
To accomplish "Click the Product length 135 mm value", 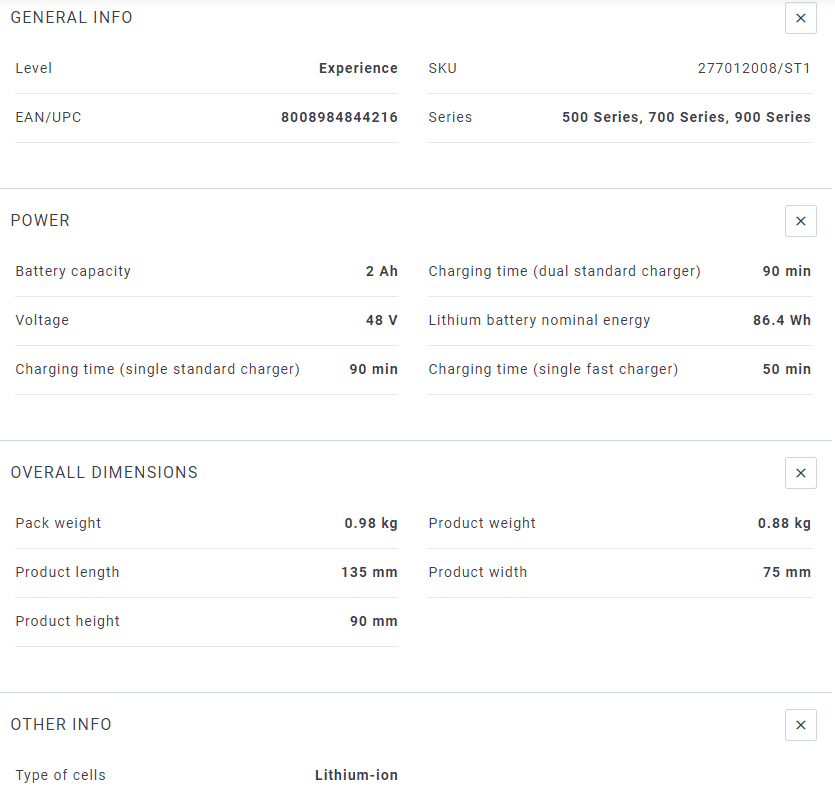I will point(369,572).
